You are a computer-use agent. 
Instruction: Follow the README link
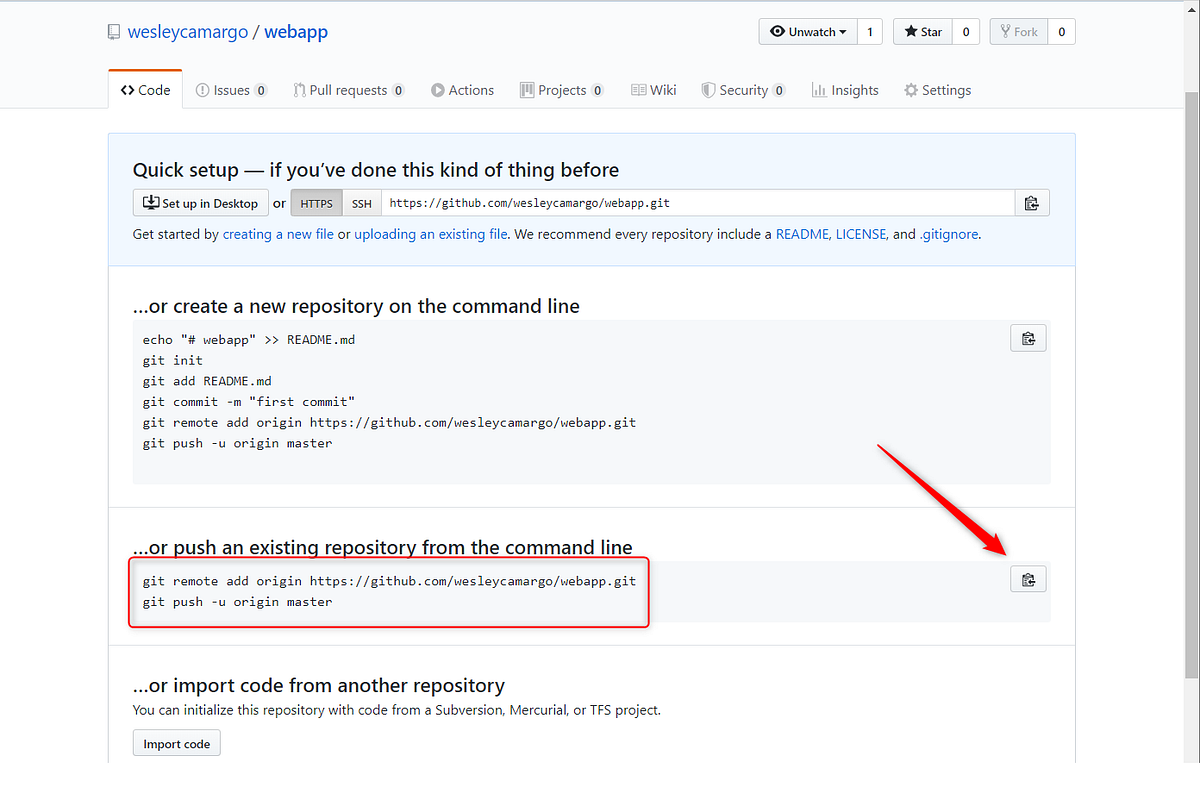800,233
